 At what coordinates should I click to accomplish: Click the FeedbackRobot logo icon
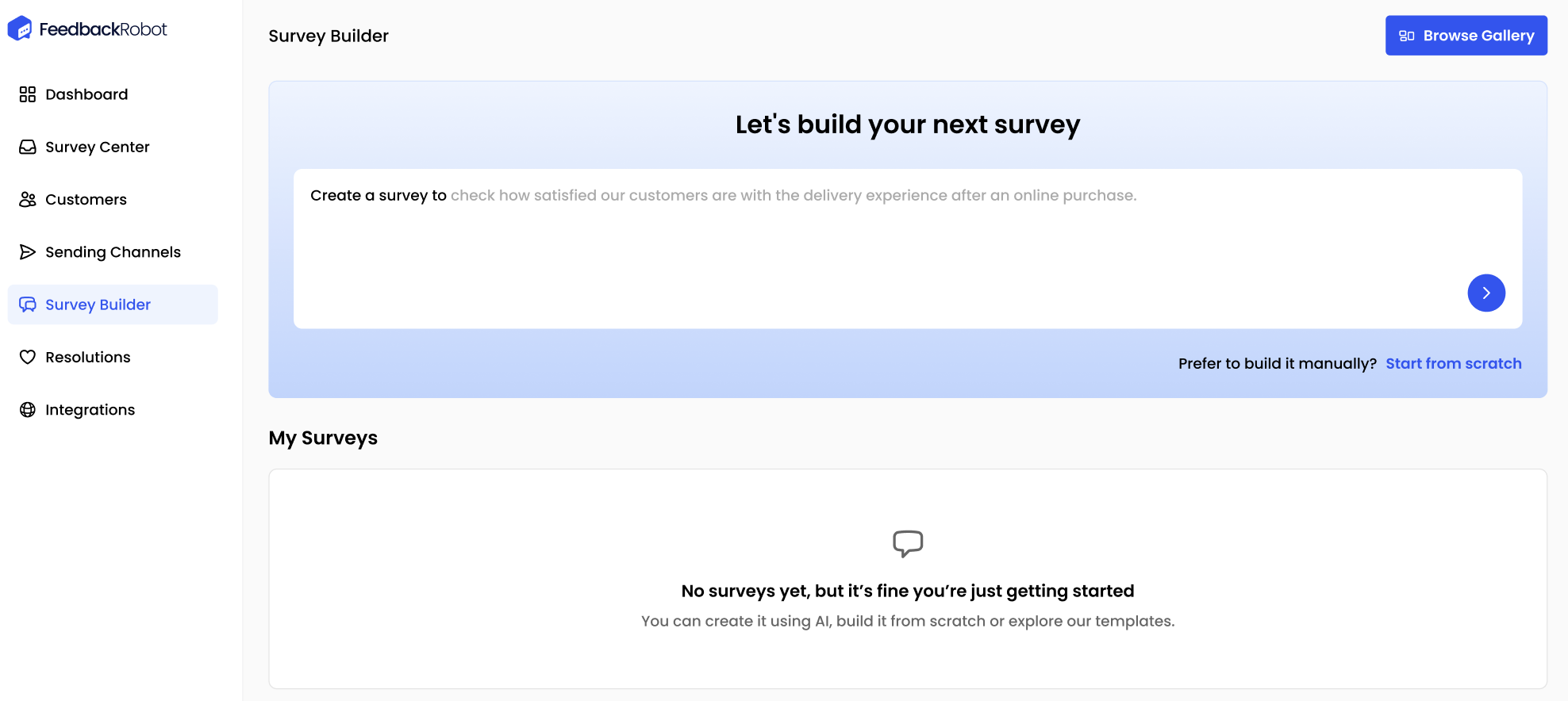point(20,28)
